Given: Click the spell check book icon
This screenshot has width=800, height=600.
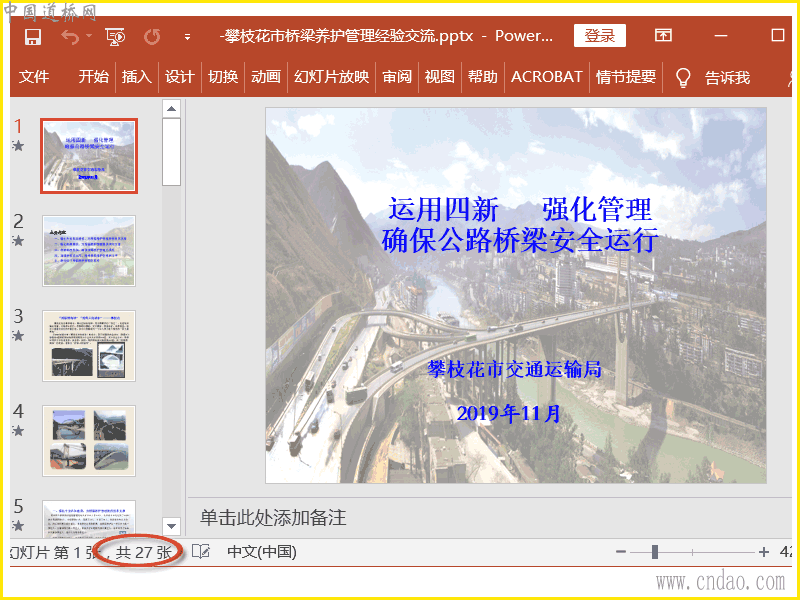Looking at the screenshot, I should click(x=201, y=552).
